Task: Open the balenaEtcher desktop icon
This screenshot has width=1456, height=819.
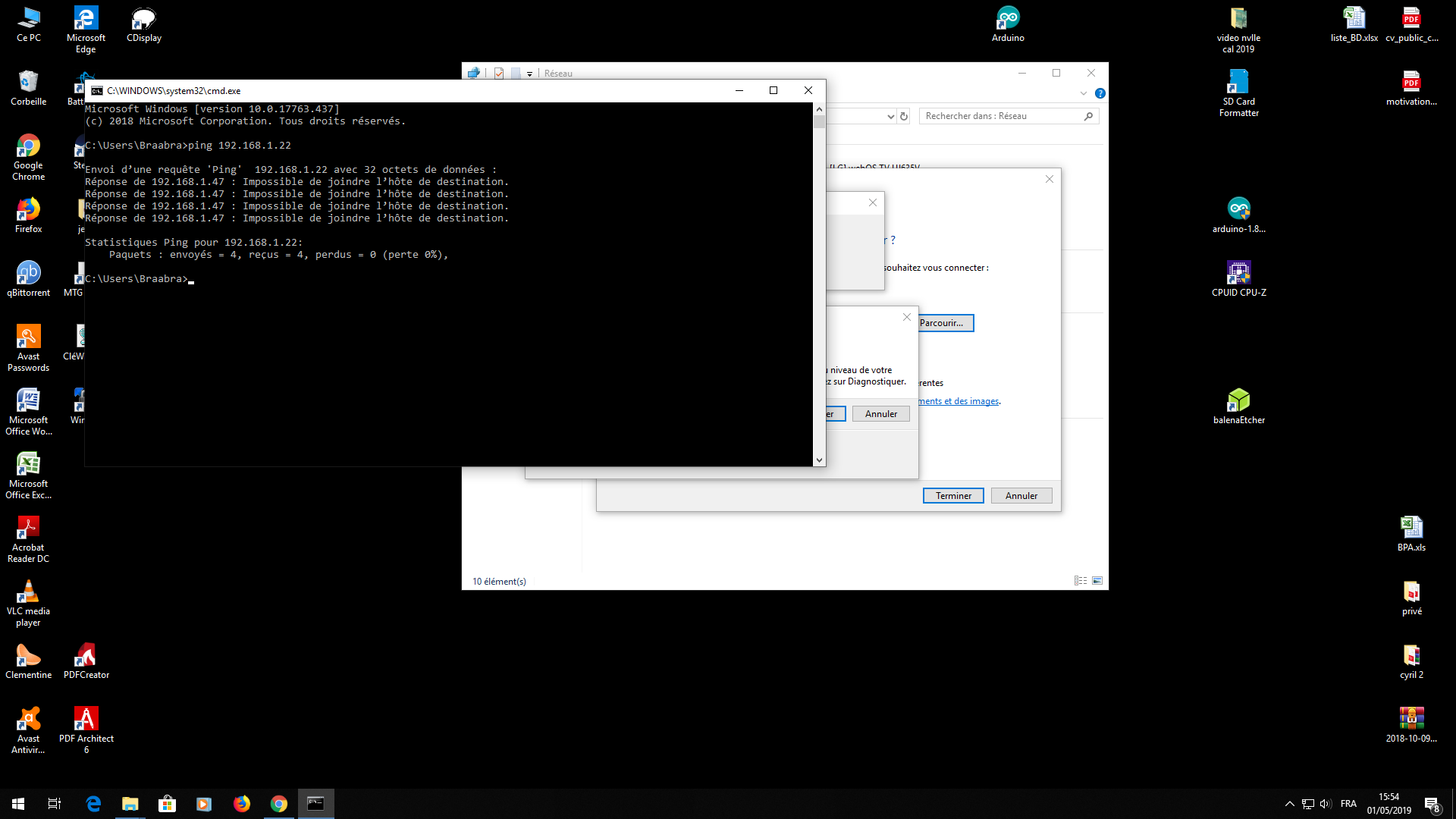Action: [1238, 406]
